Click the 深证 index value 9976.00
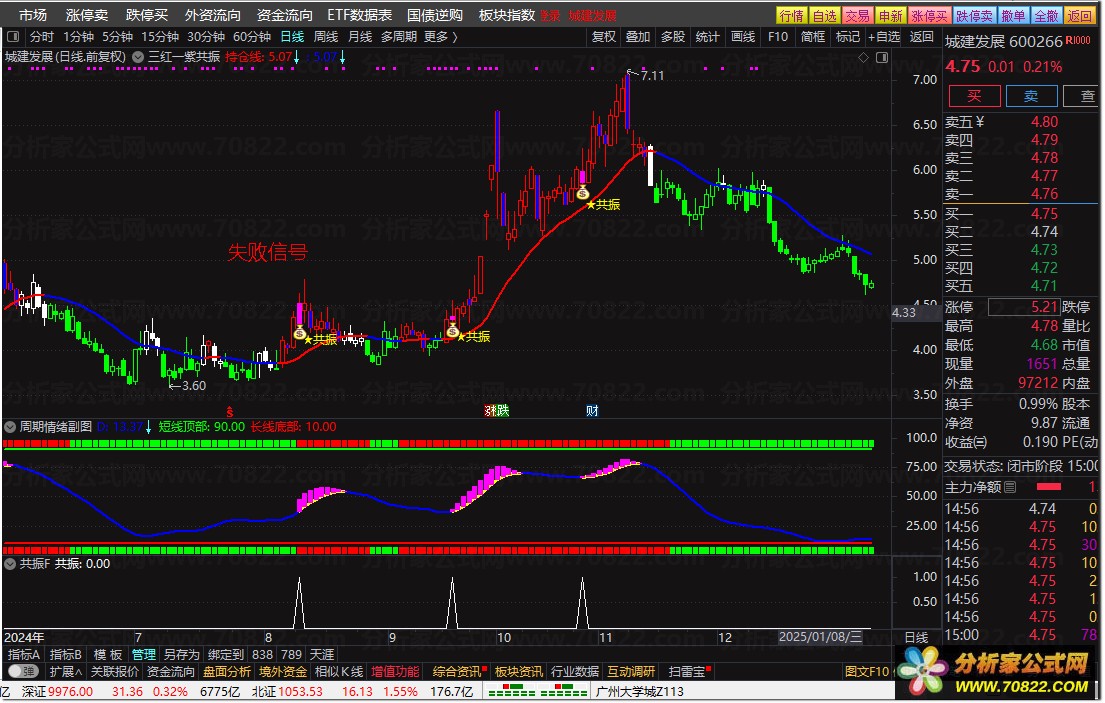The image size is (1105, 703). point(70,692)
